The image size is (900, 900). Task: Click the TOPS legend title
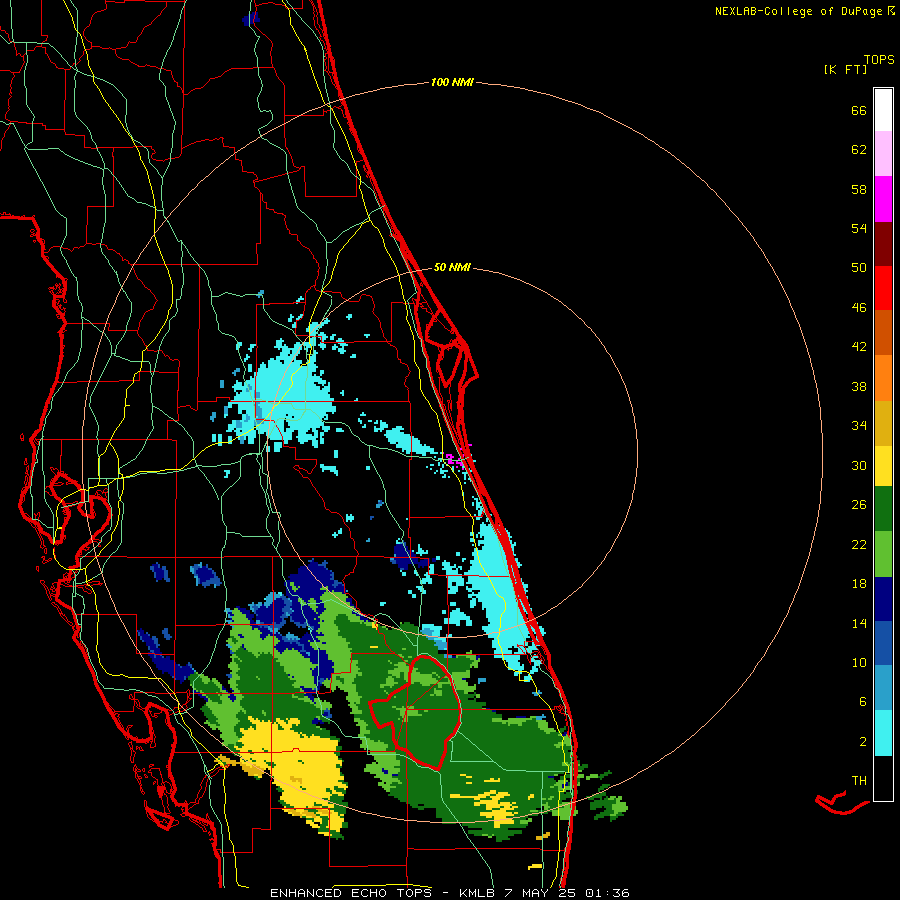pos(879,60)
